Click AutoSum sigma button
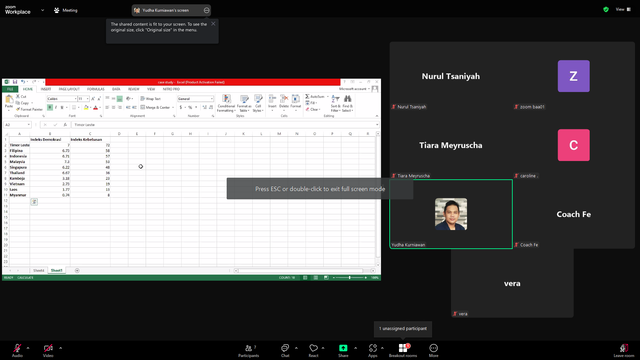Screen dimensions: 640x360 (x=315, y=97)
